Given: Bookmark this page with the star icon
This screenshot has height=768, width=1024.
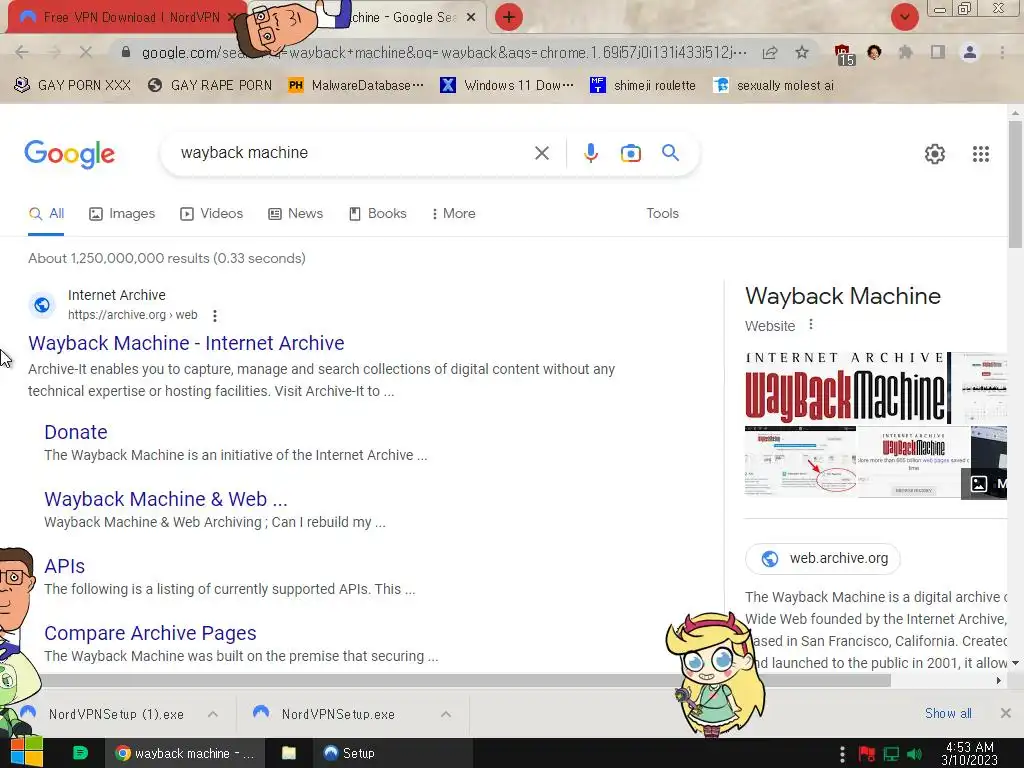Looking at the screenshot, I should click(x=802, y=52).
